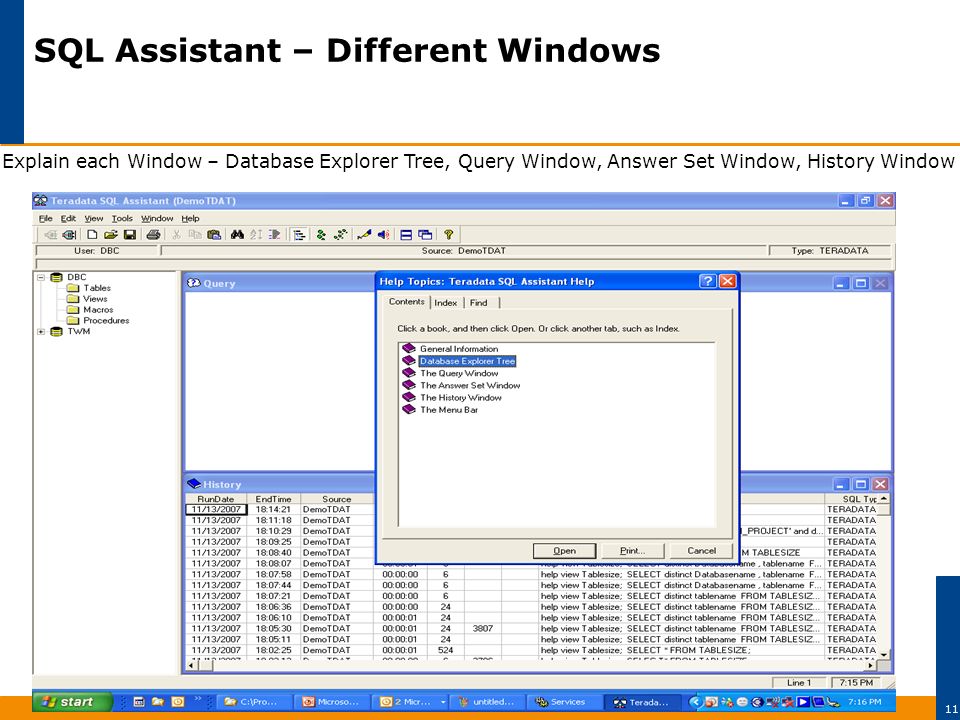Viewport: 960px width, 720px height.
Task: Open the Edit menu
Action: pos(68,219)
